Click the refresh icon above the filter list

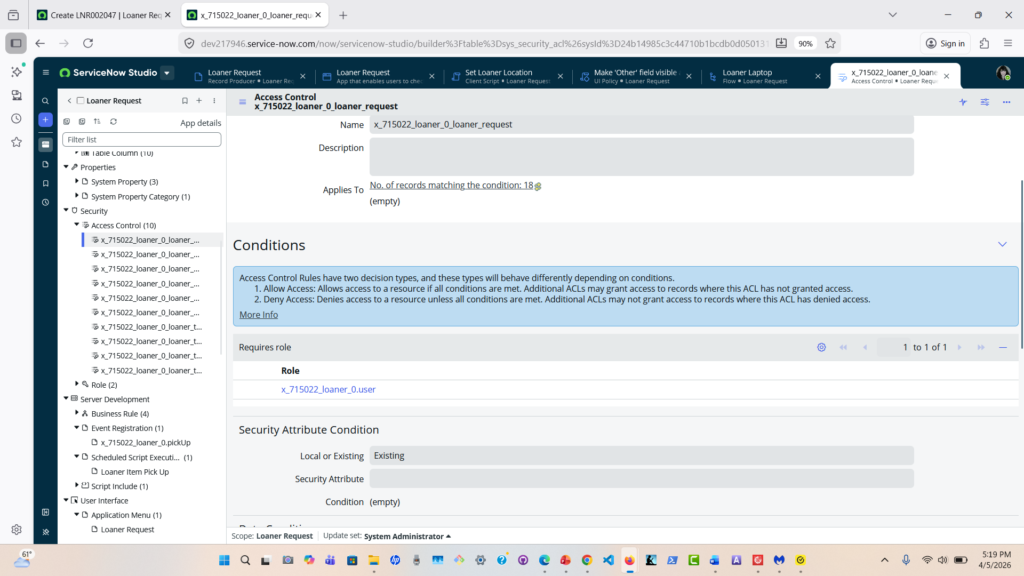[113, 122]
